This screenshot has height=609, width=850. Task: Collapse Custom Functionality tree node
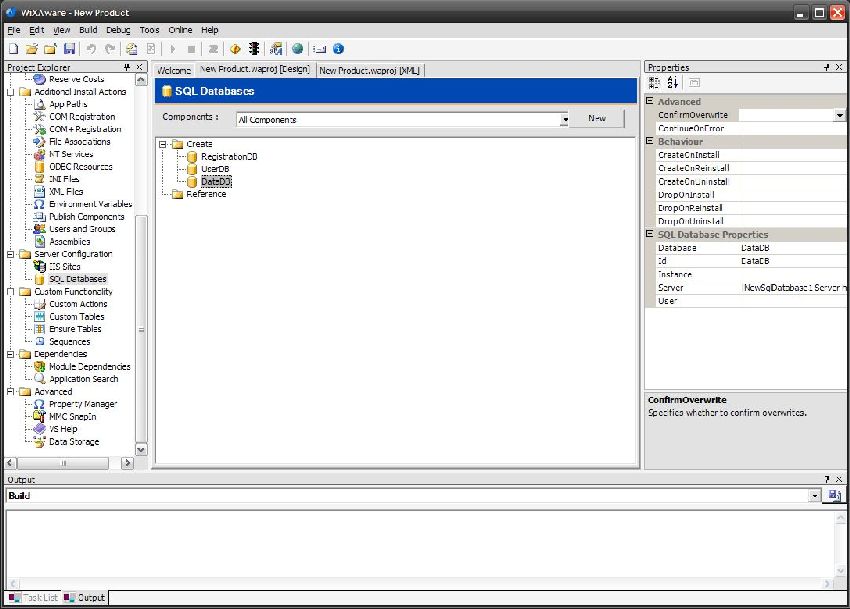pos(10,292)
